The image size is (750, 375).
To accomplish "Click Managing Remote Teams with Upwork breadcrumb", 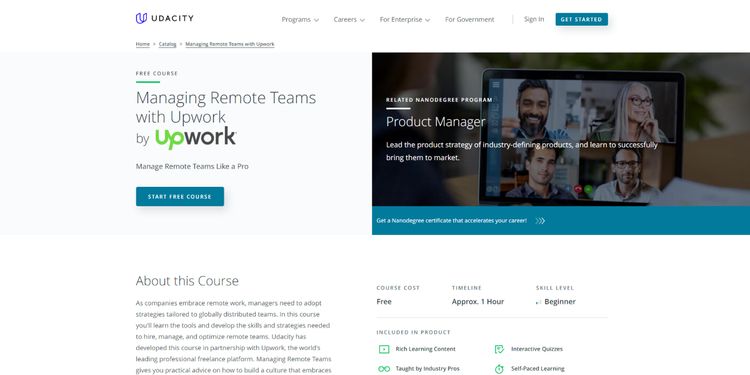I will click(230, 44).
